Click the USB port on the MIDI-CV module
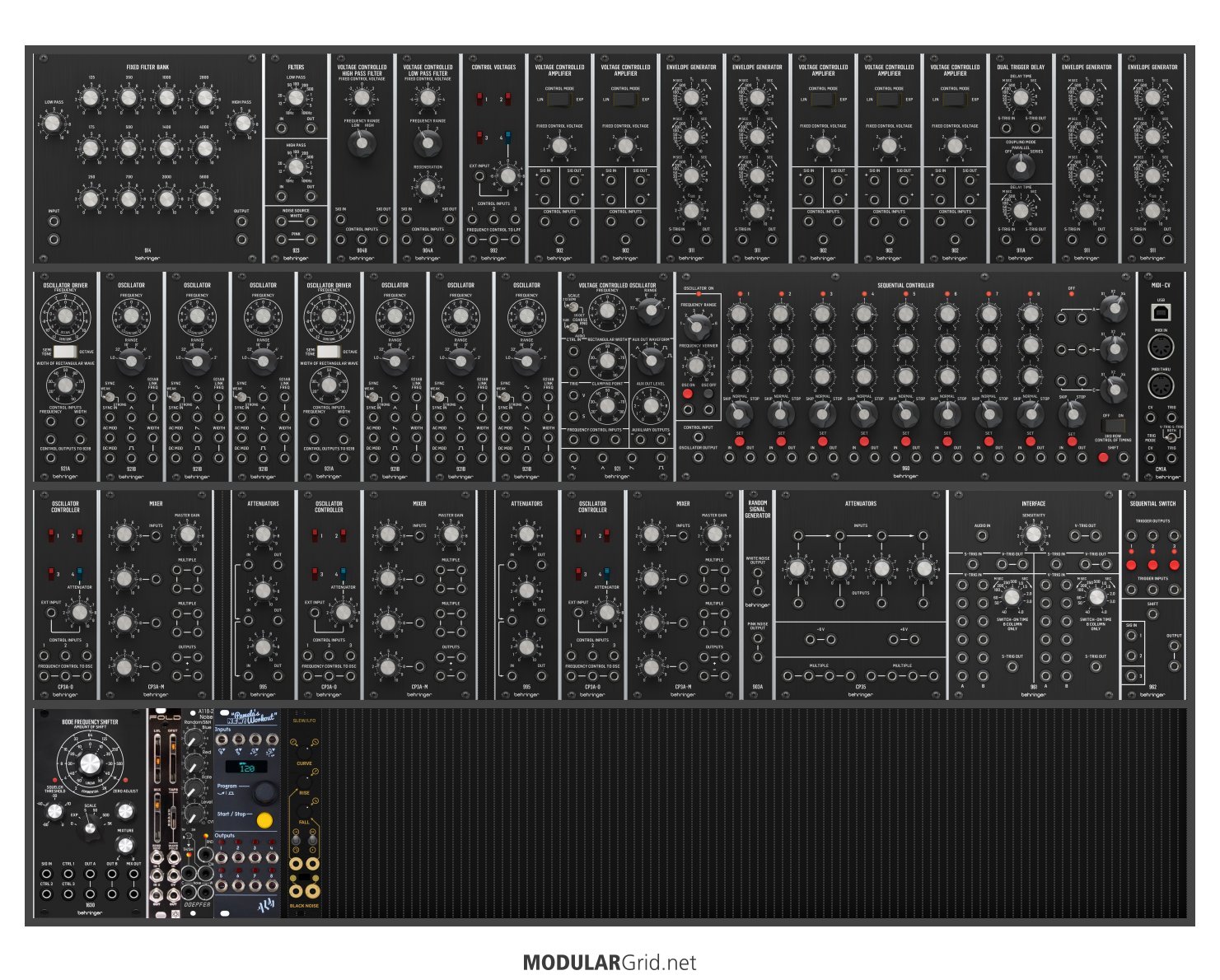This screenshot has height=980, width=1220. tap(1161, 312)
